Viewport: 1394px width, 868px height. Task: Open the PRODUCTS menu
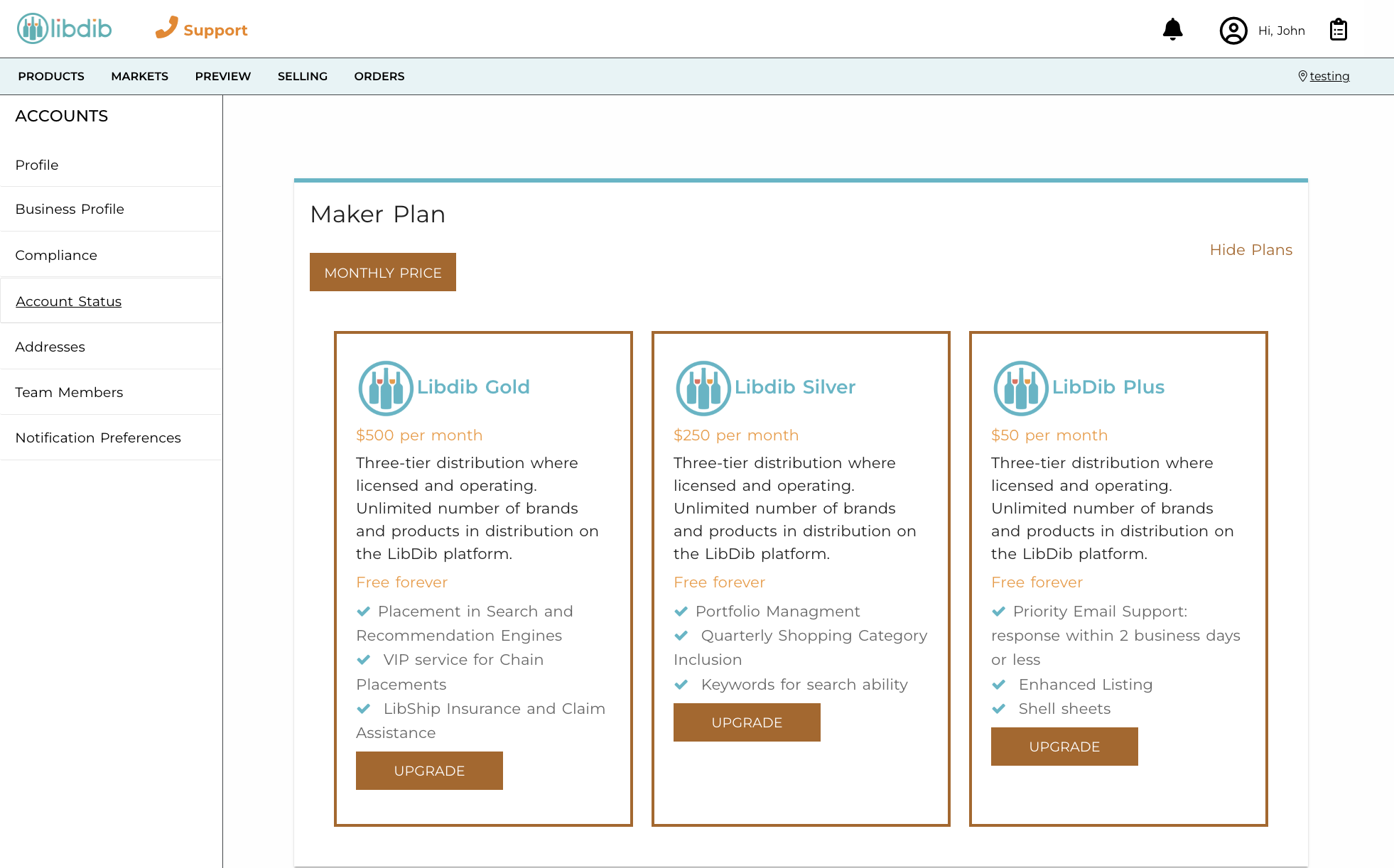50,76
